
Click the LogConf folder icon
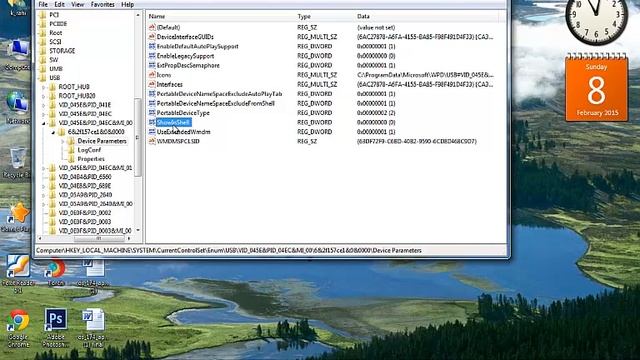[71, 150]
